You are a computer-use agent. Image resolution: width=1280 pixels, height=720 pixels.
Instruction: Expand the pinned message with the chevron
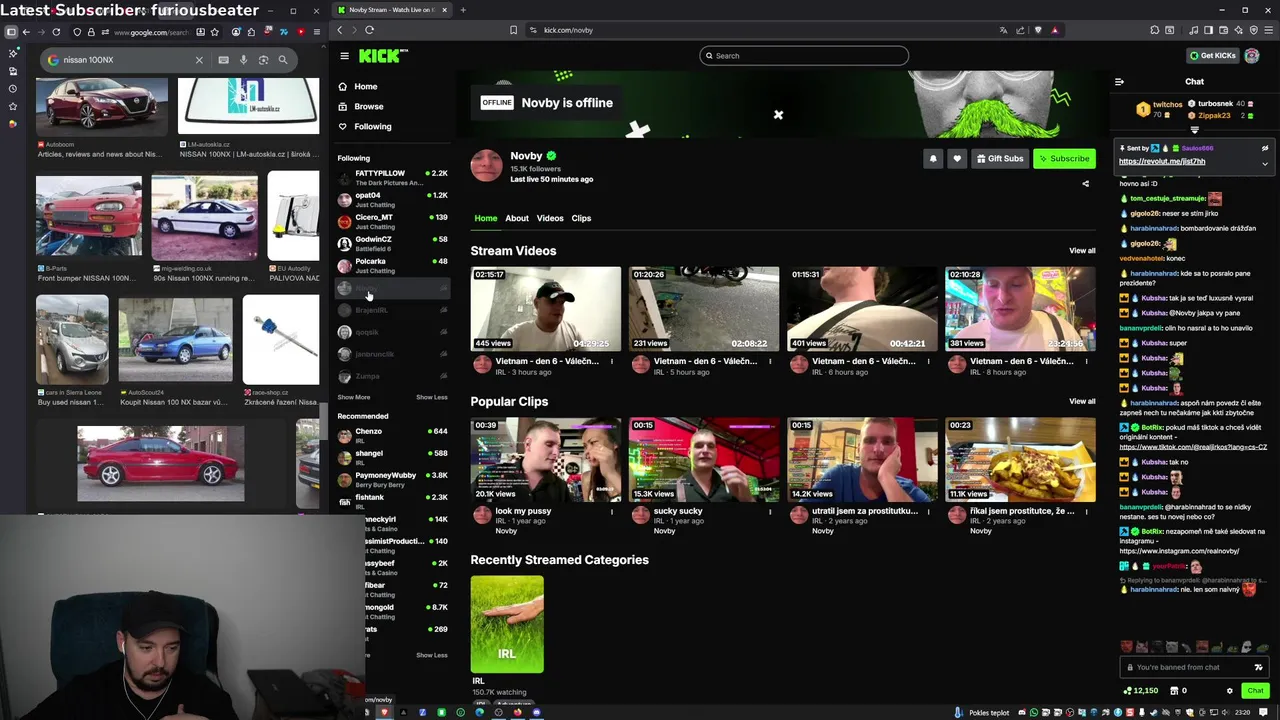1264,163
